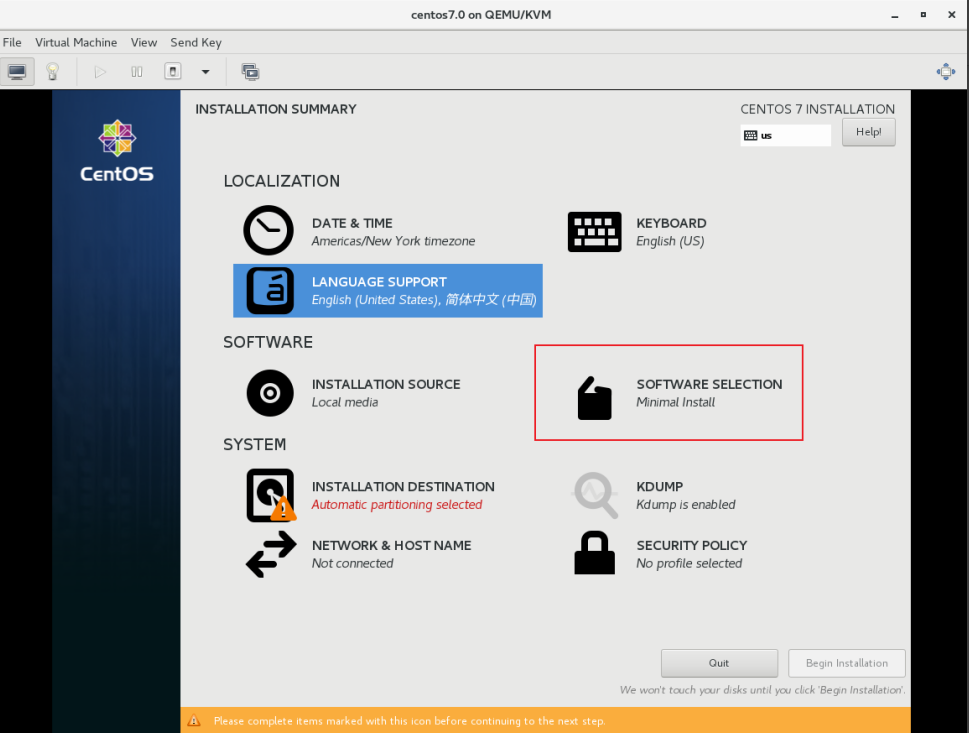
Task: Open the Installation Source disc icon
Action: pyautogui.click(x=270, y=393)
